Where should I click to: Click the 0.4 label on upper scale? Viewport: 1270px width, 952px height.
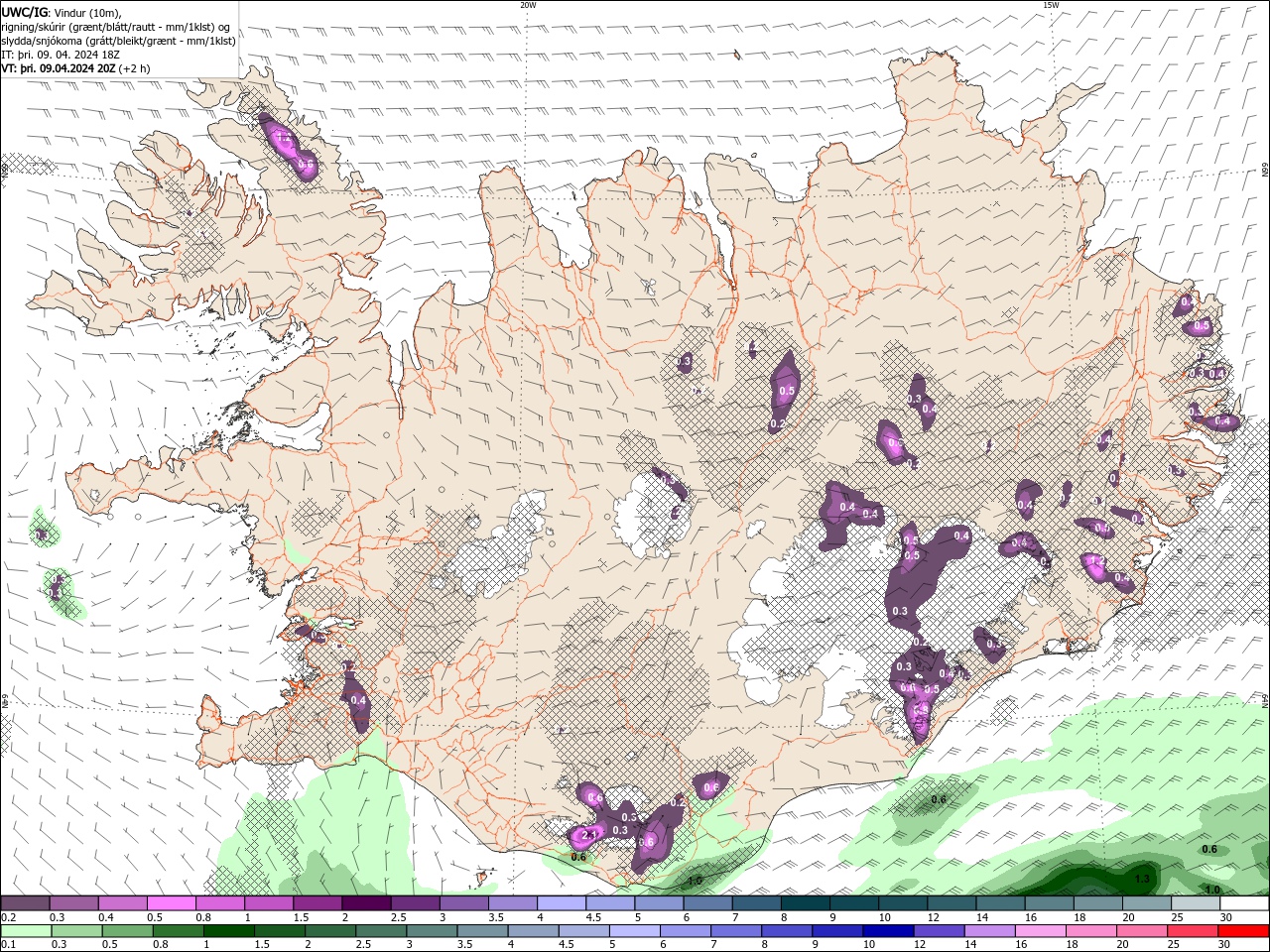point(105,917)
